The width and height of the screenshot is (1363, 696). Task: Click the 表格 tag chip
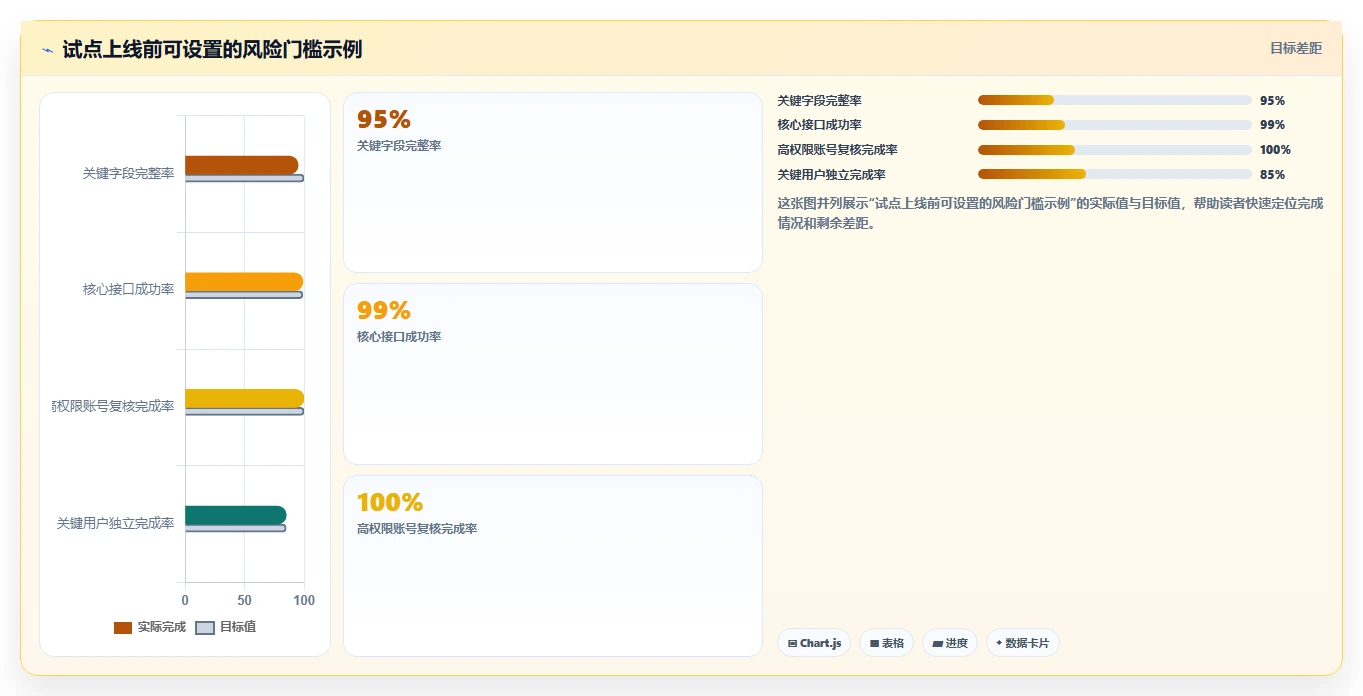[886, 643]
